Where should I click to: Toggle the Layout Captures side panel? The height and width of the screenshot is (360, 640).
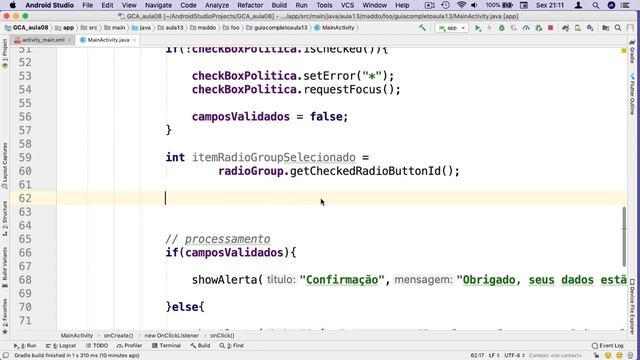[x=5, y=166]
